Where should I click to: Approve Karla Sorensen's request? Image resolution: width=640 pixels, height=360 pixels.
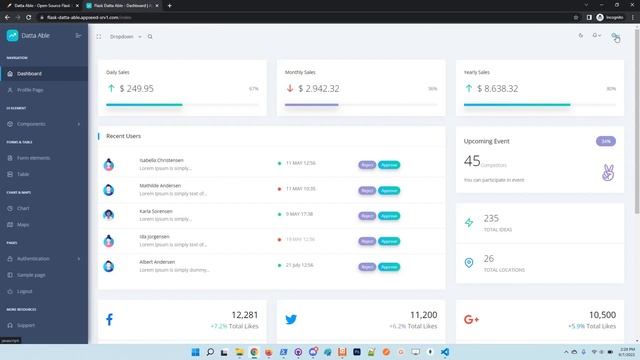point(389,216)
